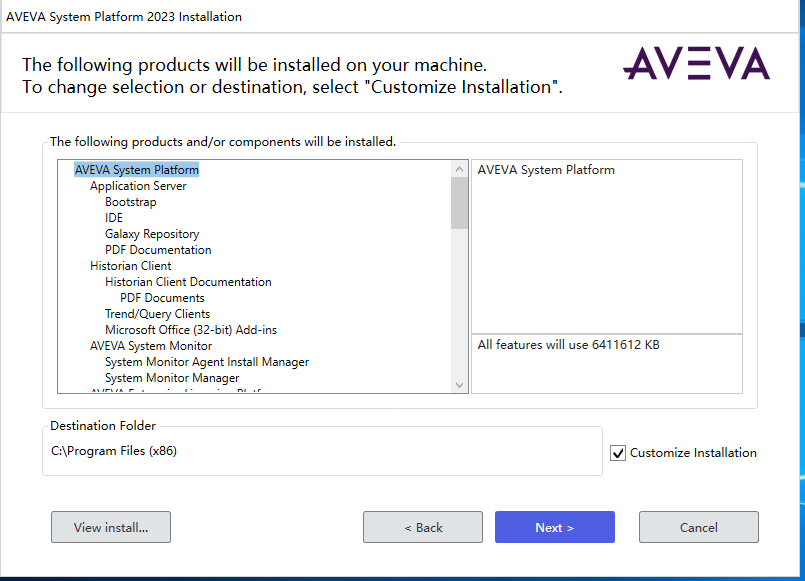Select Historian Client Documentation entry

point(188,281)
